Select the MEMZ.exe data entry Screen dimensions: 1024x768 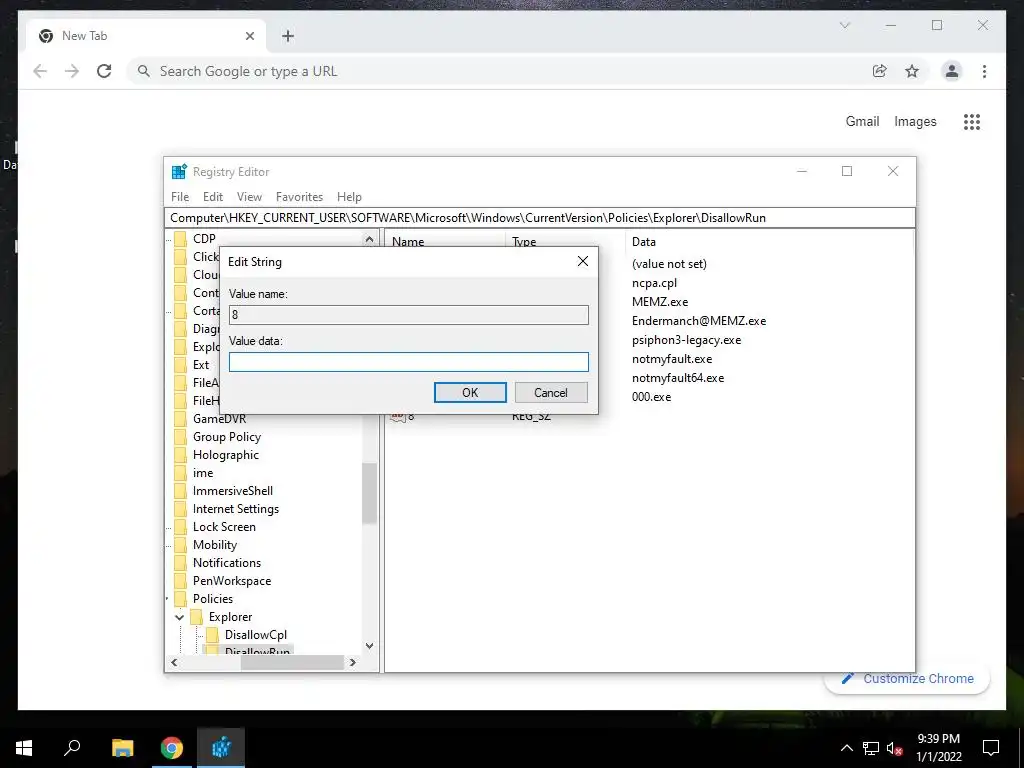[660, 302]
